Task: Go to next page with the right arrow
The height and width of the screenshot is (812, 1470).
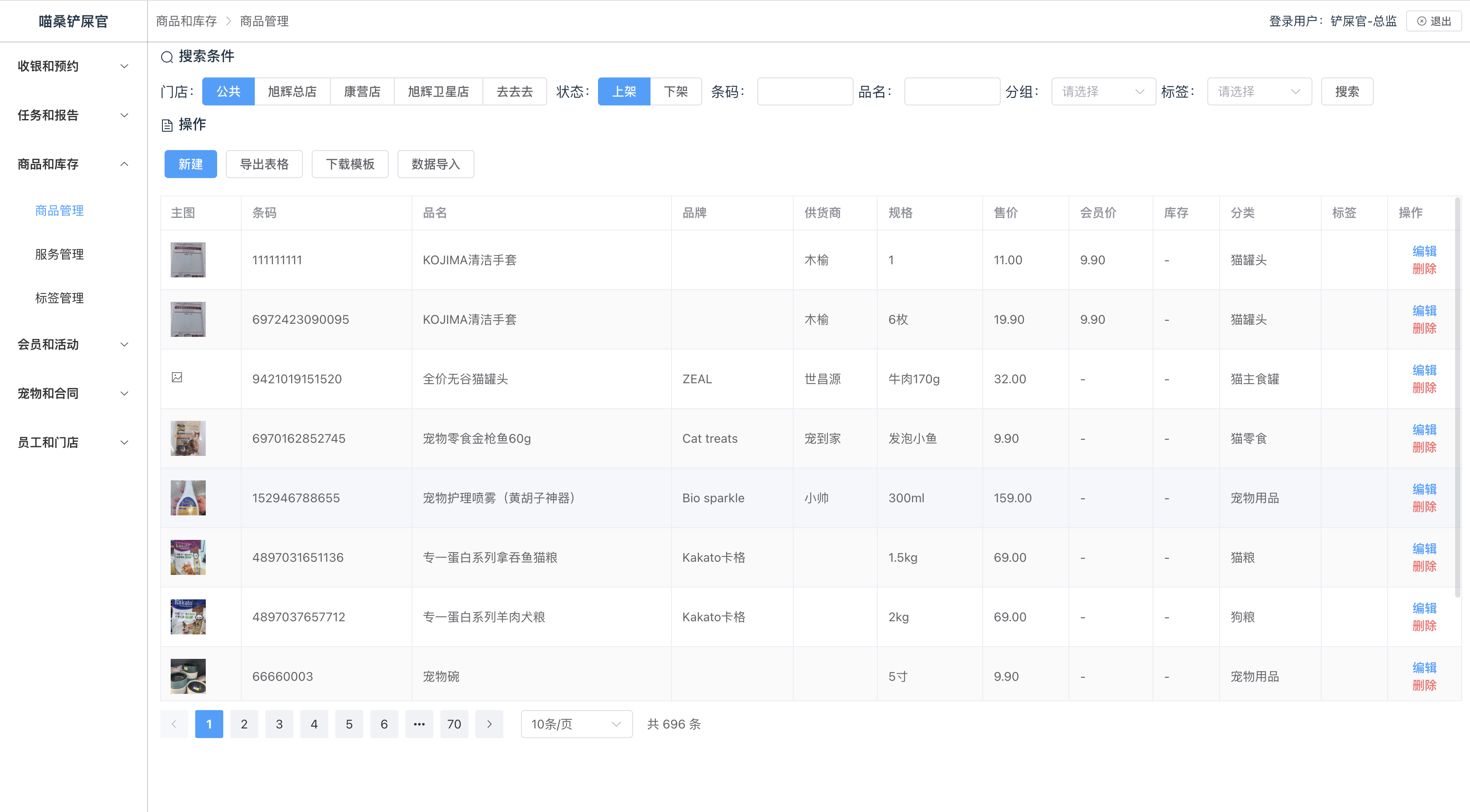Action: pos(489,724)
